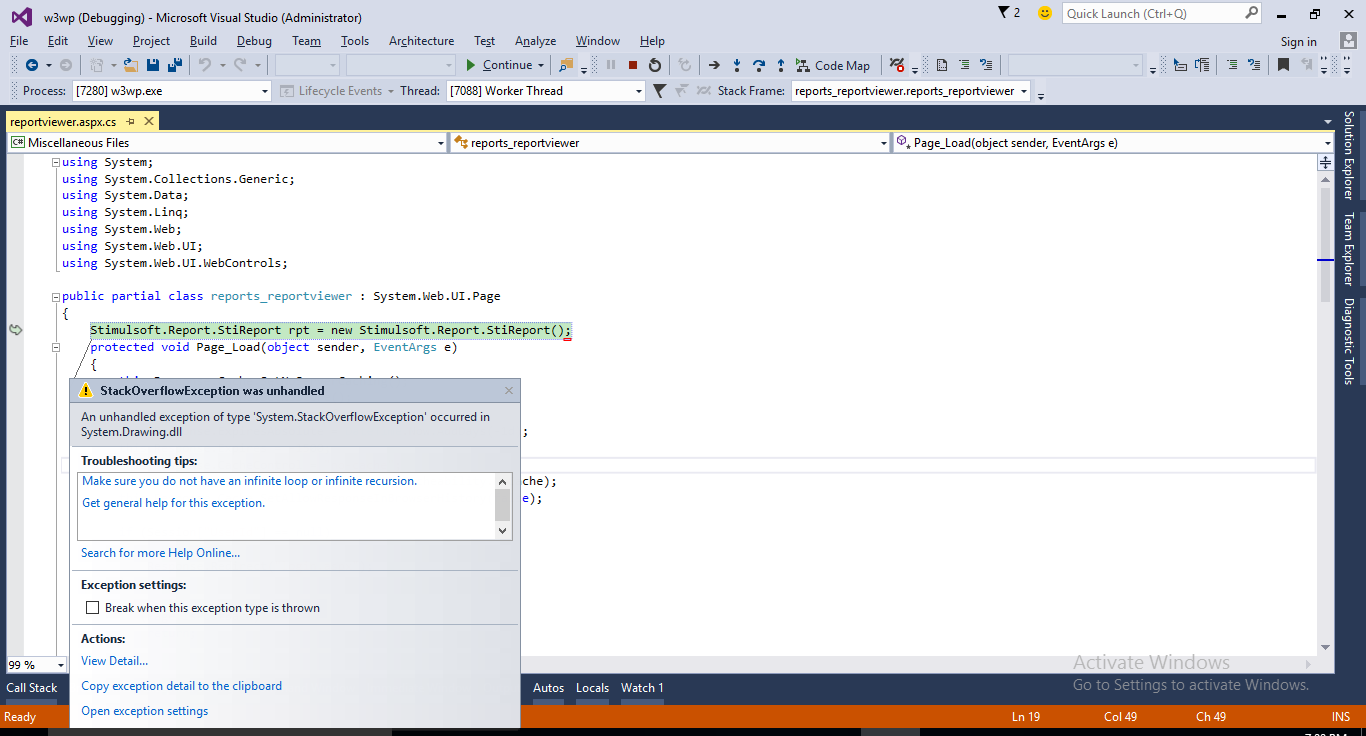Open file using folder icon in toolbar

click(x=130, y=65)
